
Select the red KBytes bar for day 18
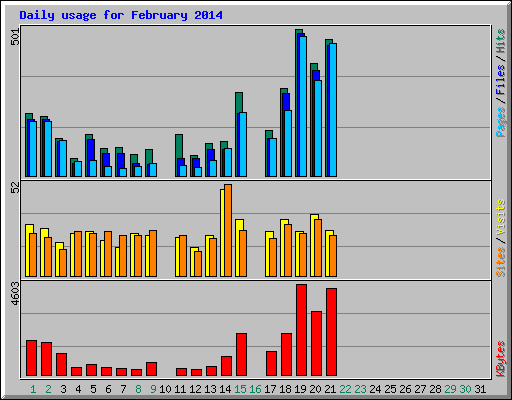(x=286, y=354)
